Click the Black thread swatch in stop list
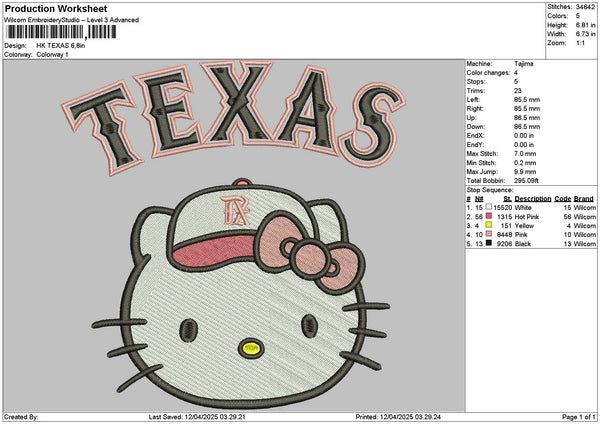This screenshot has width=600, height=424. tap(487, 243)
